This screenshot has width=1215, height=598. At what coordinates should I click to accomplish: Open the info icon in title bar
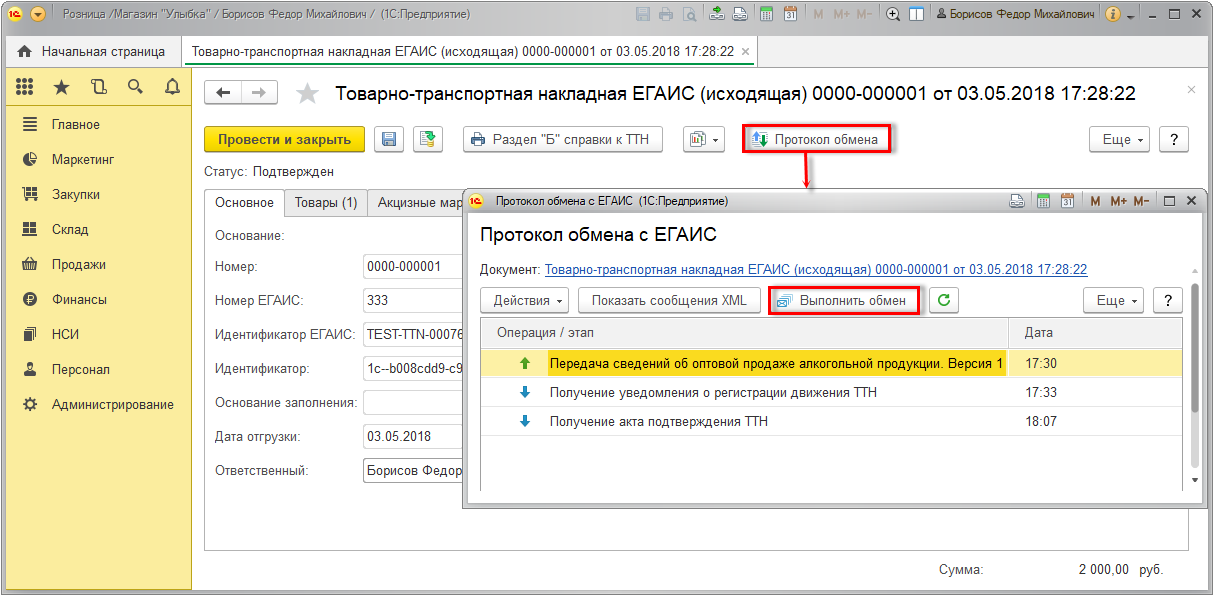point(1113,15)
